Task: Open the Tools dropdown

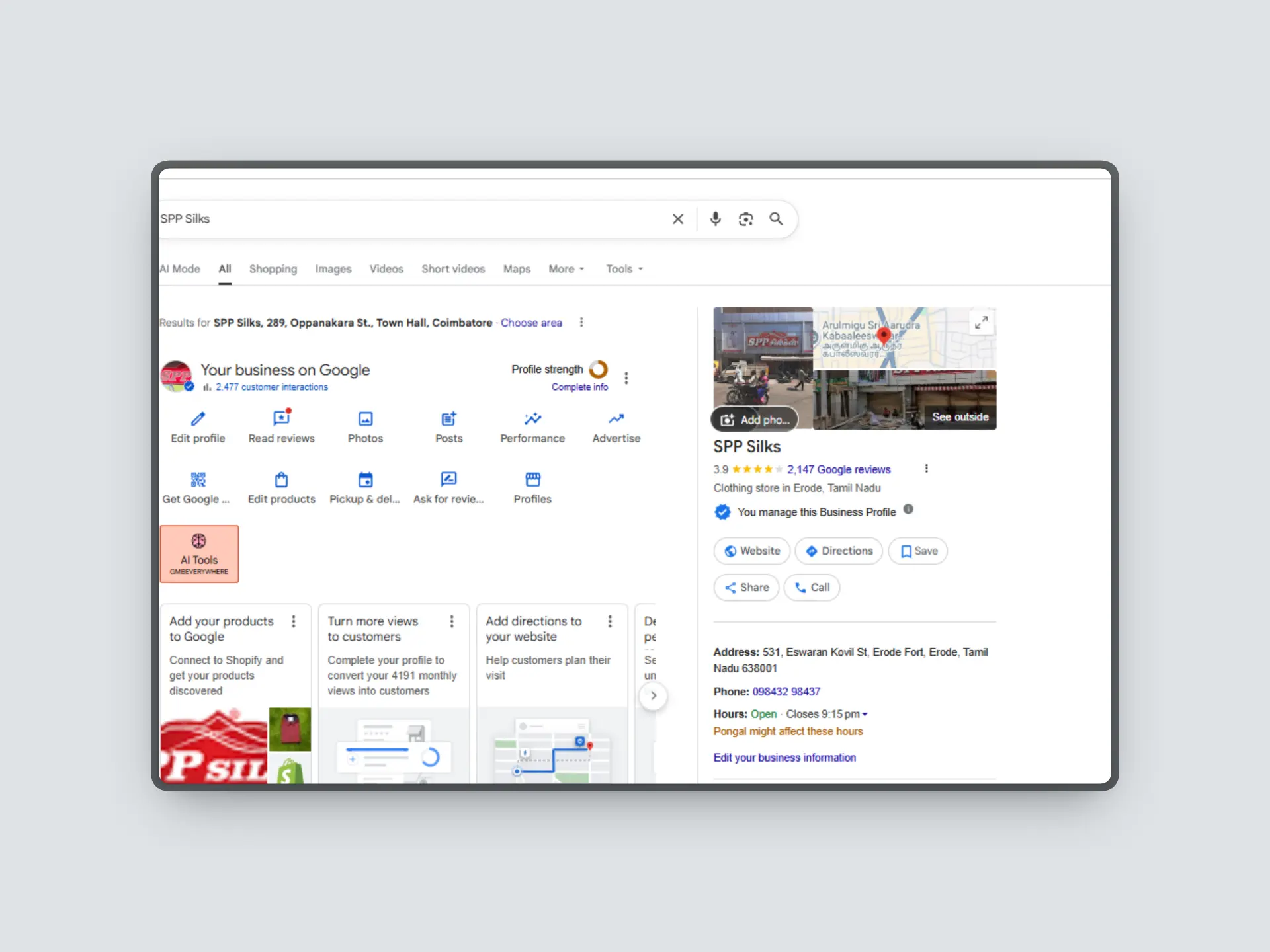Action: [x=624, y=269]
